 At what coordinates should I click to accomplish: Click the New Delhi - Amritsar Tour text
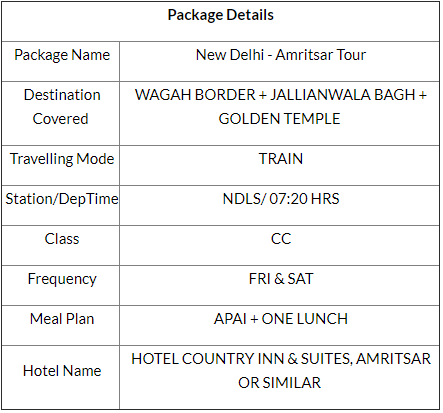[281, 55]
